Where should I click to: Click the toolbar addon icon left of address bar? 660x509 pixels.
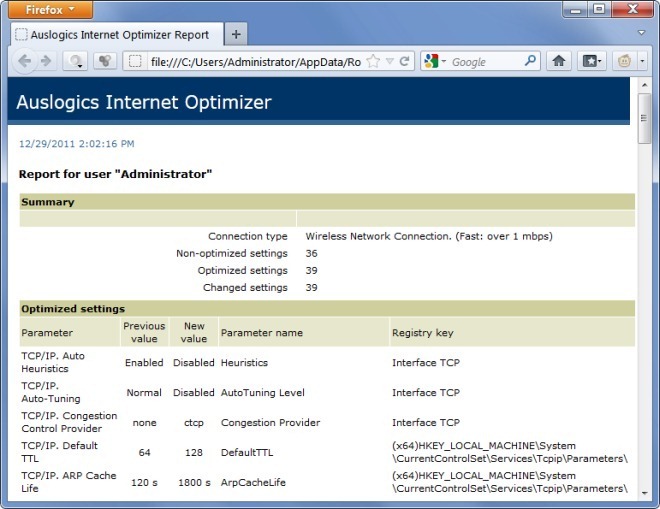pyautogui.click(x=105, y=61)
